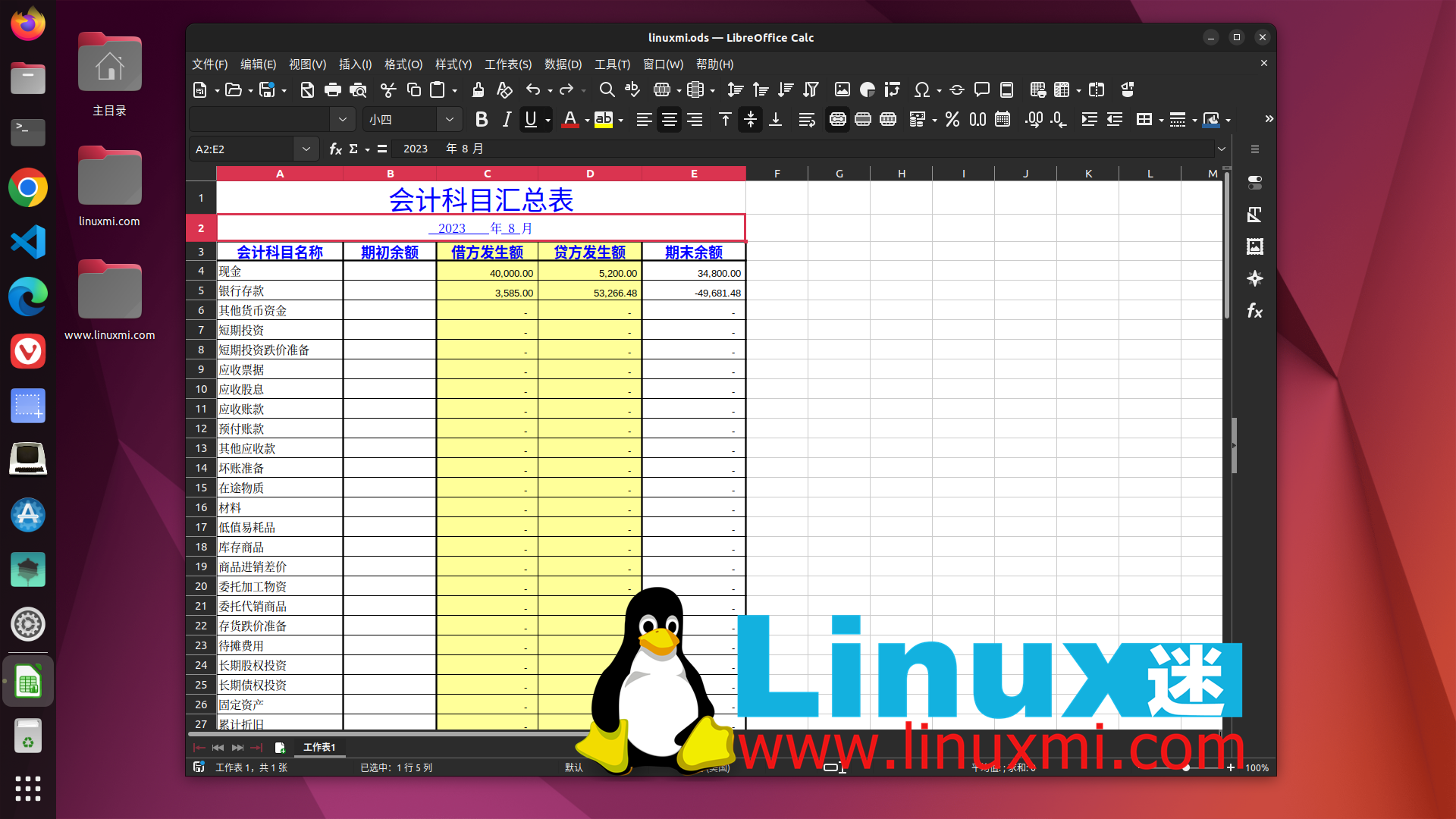Open sidebar Properties panel icon
This screenshot has width=1456, height=819.
pos(1255,183)
